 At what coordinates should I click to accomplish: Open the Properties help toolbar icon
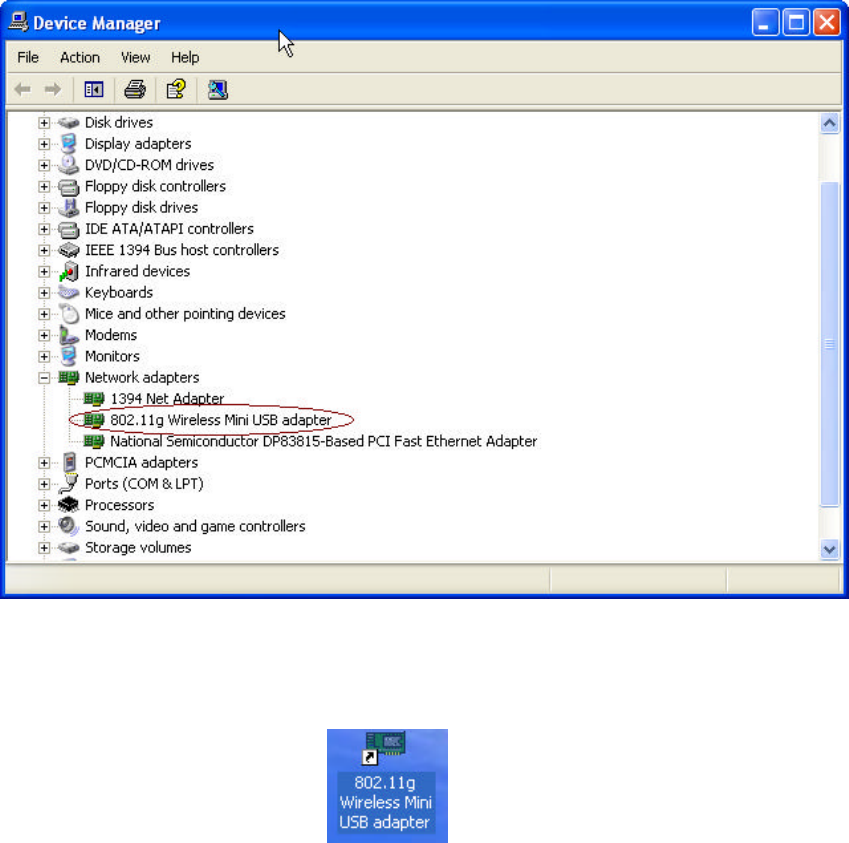tap(176, 89)
